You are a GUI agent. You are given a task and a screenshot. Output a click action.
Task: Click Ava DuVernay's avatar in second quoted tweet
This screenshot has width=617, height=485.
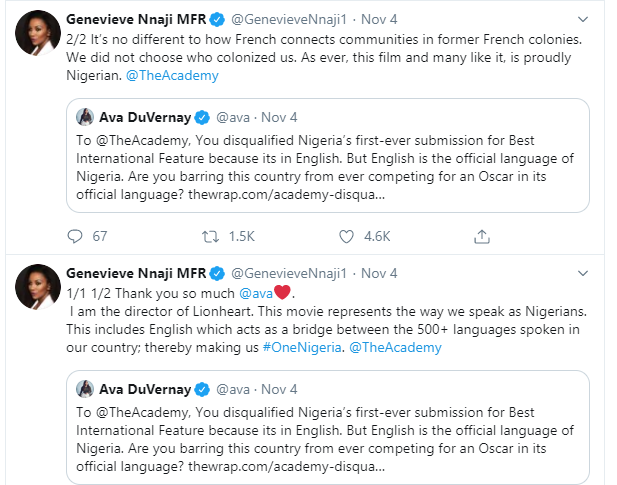(x=86, y=389)
